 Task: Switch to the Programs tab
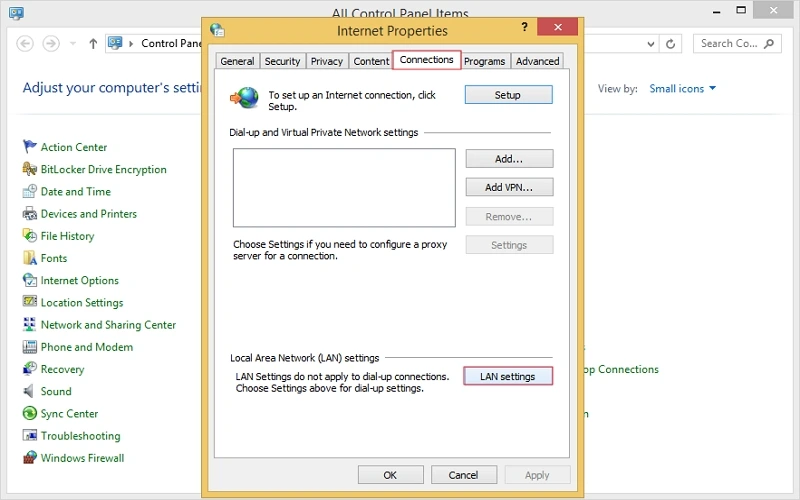[484, 61]
